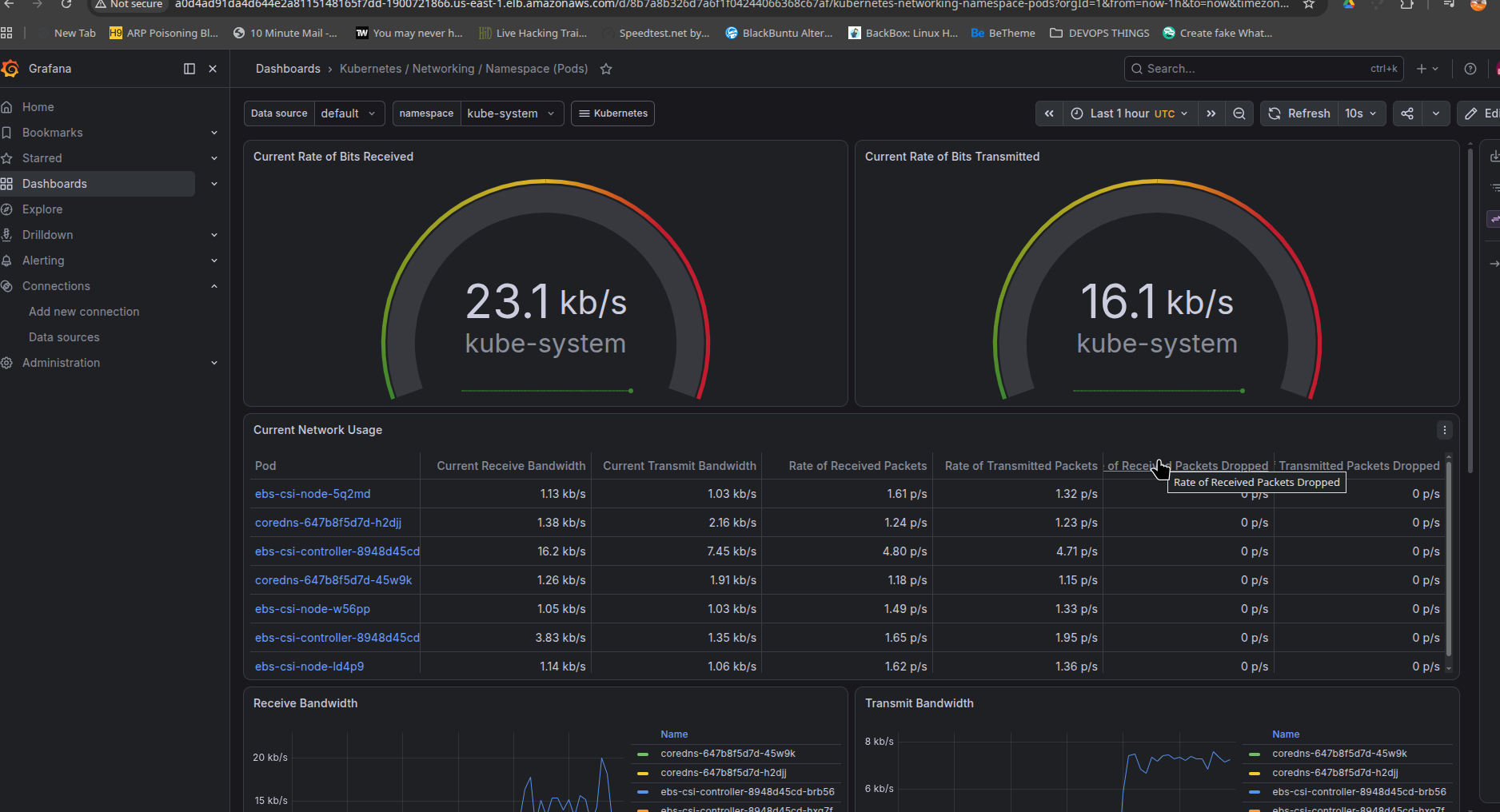
Task: Go to Dashboards breadcrumb link
Action: point(288,69)
